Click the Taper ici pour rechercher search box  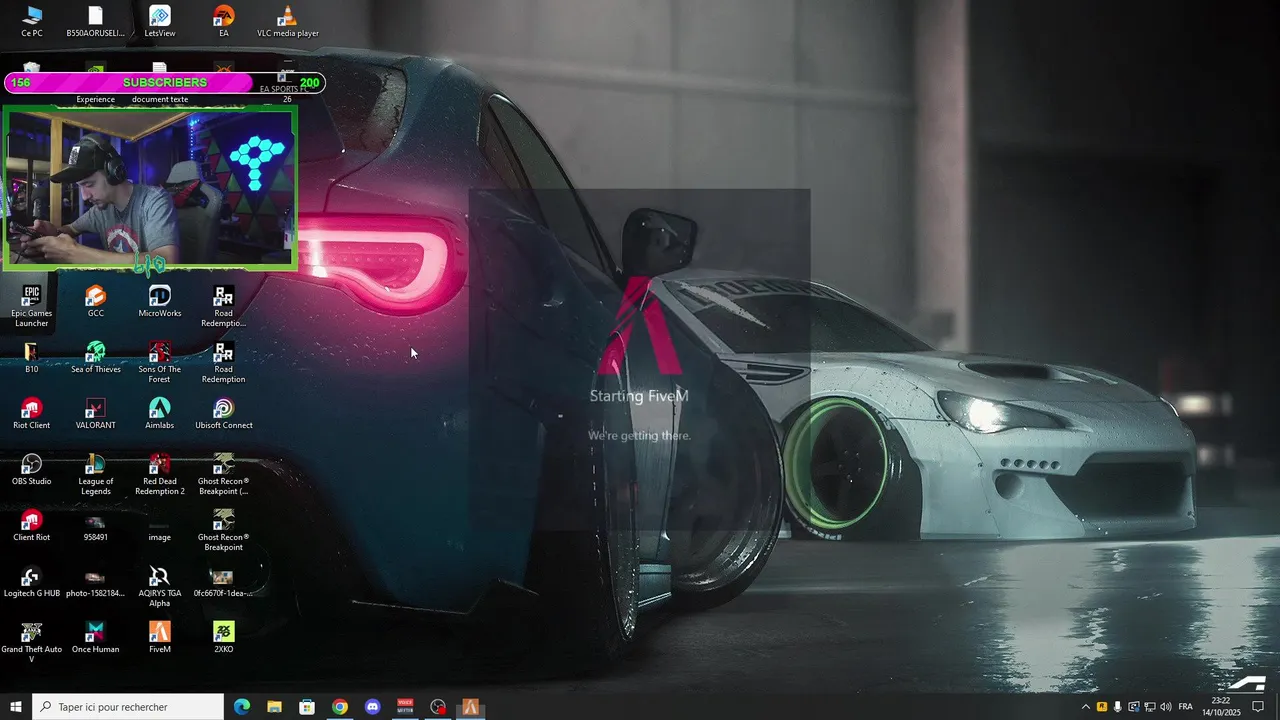pos(128,707)
